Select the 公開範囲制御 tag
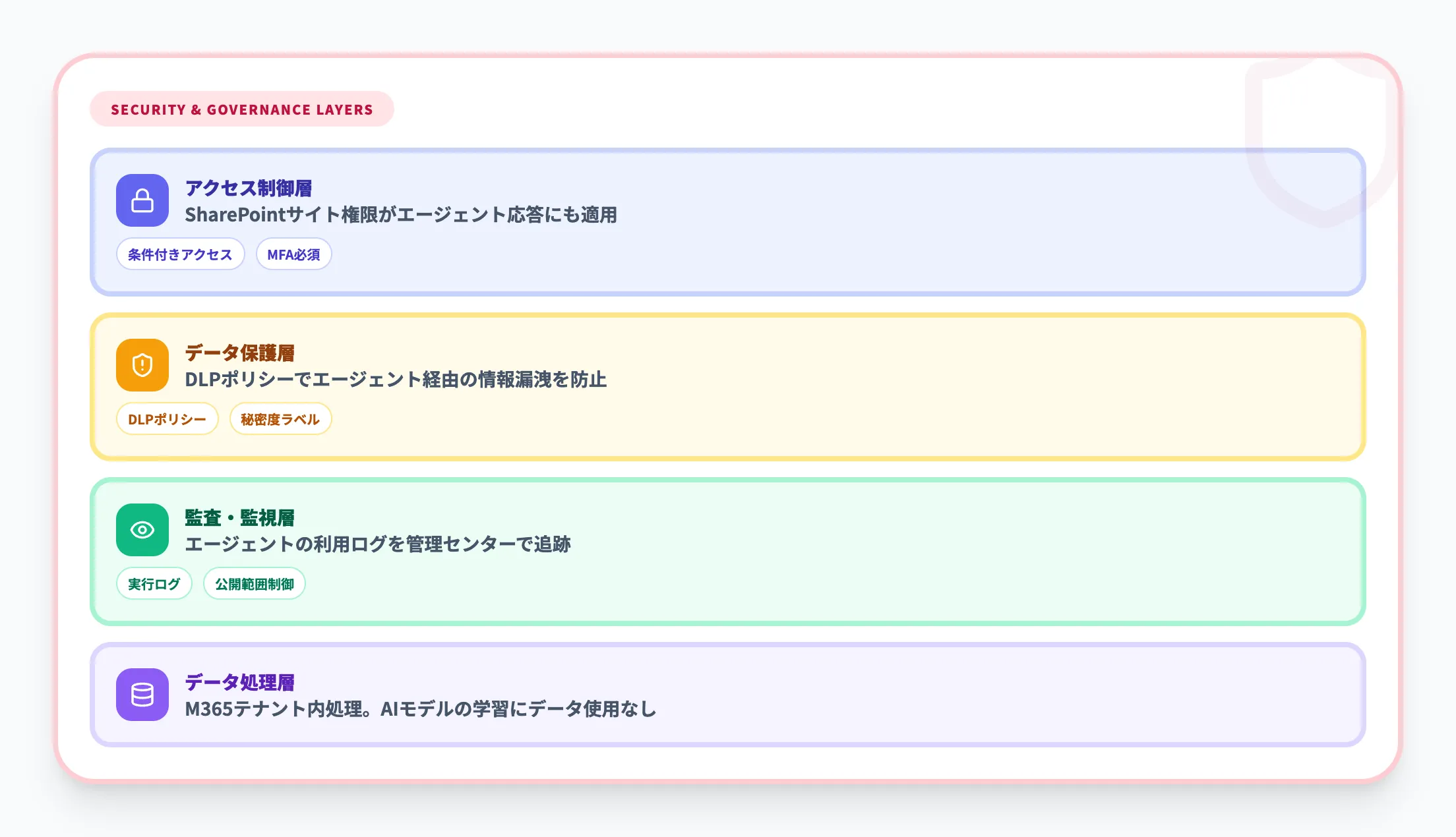The image size is (1456, 837). coord(254,584)
